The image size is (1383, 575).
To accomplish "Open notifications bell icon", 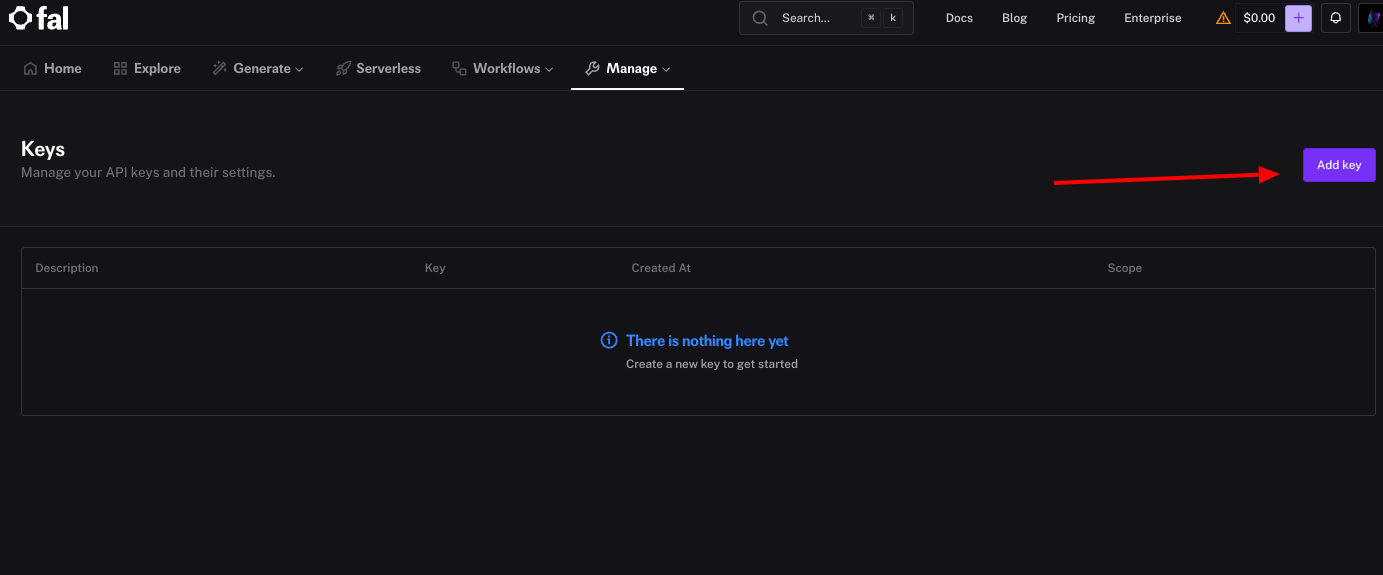I will (x=1335, y=18).
